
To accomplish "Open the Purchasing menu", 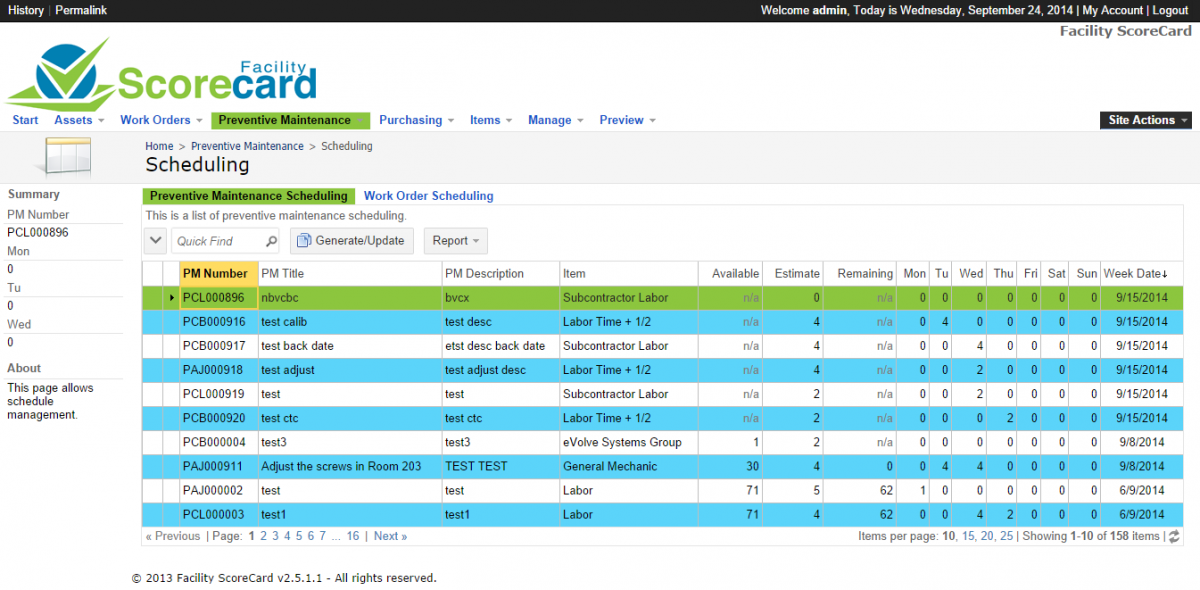I will coord(416,120).
